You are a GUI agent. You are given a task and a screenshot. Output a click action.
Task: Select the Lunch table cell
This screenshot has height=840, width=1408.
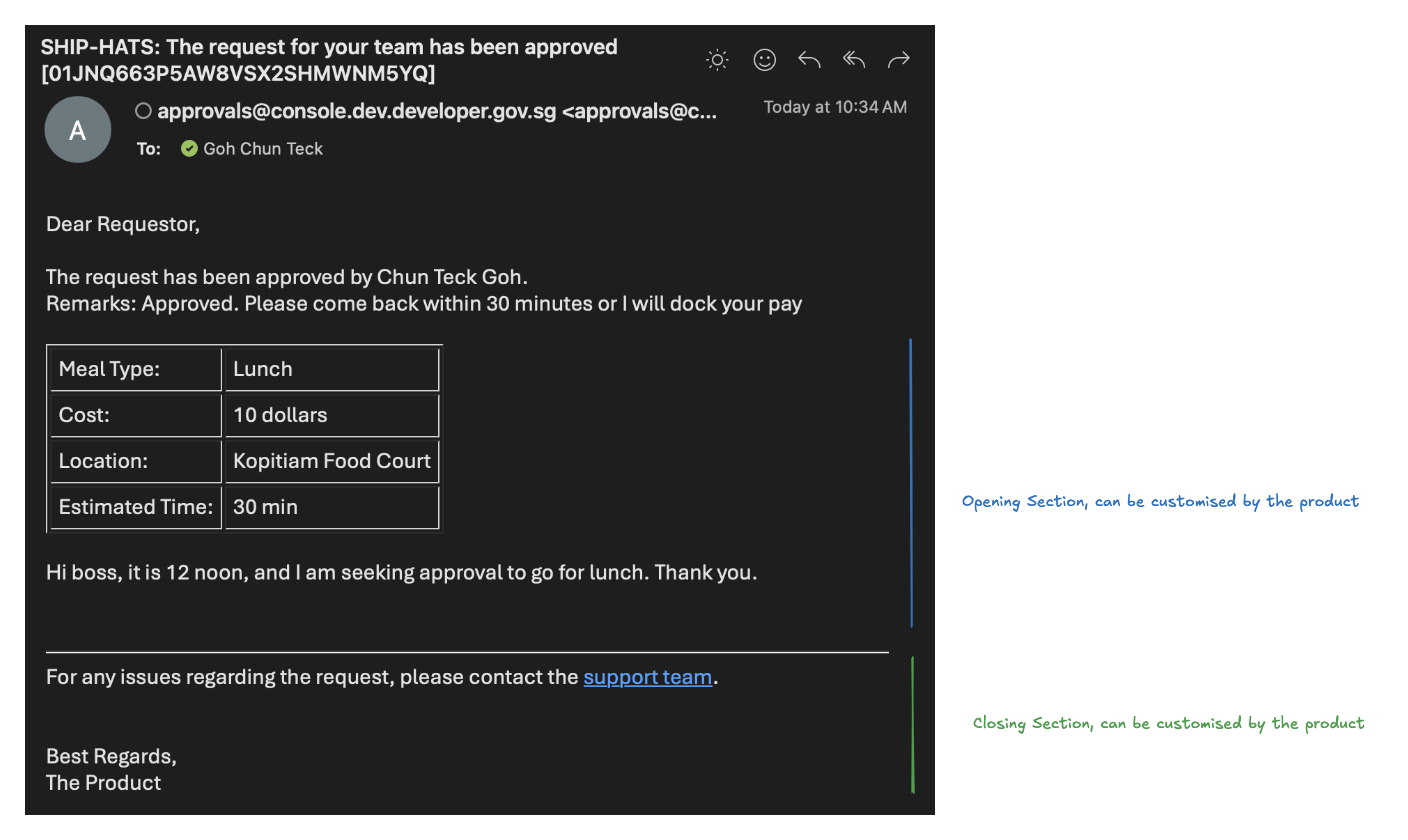332,369
